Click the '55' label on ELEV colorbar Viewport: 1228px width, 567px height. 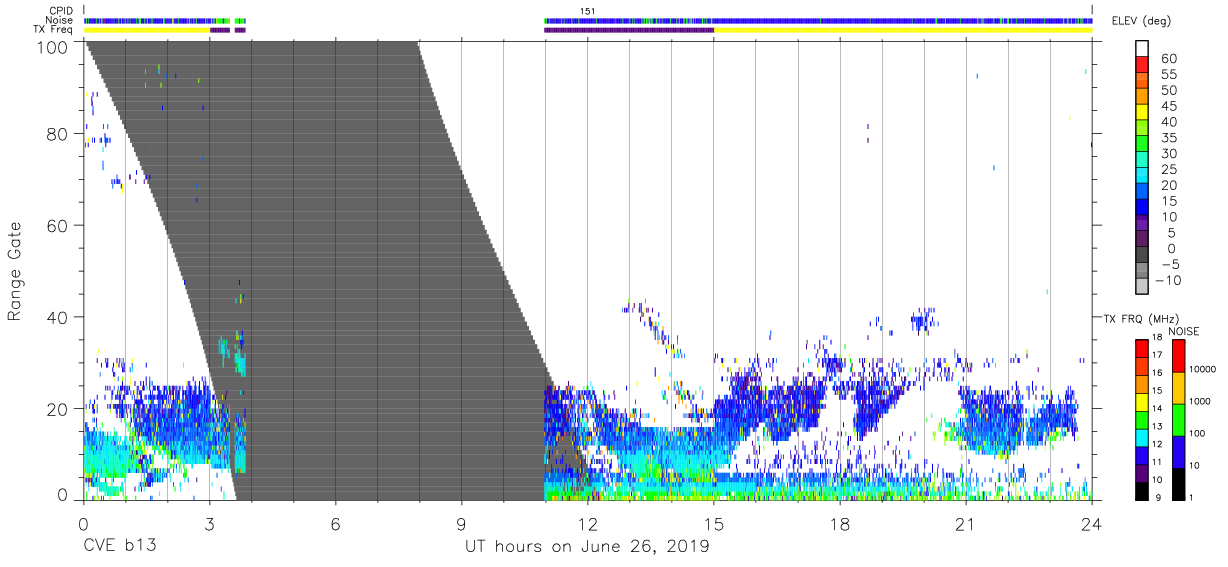click(1169, 75)
